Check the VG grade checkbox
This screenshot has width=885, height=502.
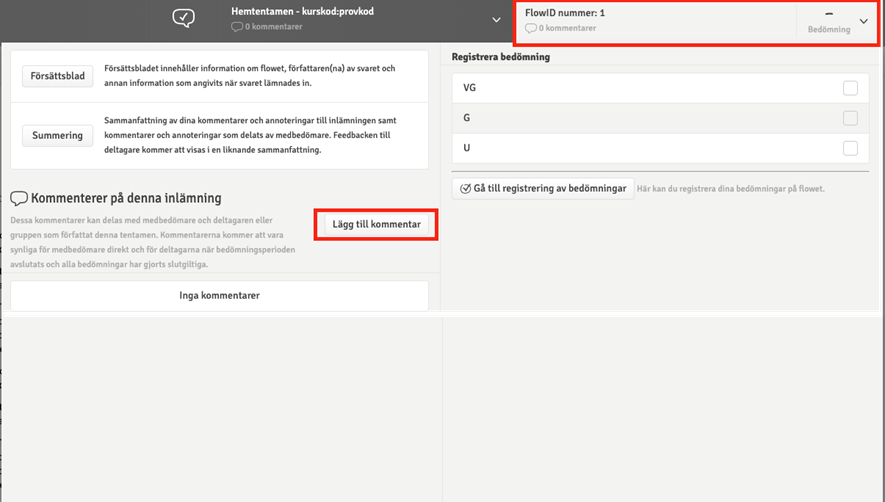[850, 88]
